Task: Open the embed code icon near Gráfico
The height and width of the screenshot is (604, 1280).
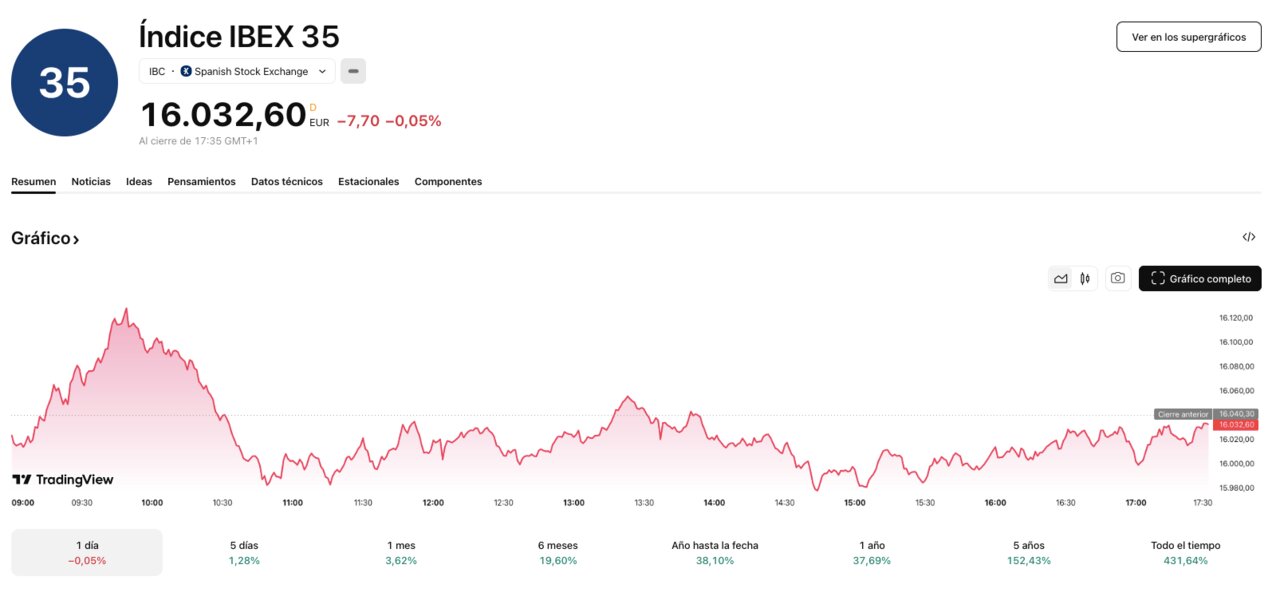Action: (1248, 236)
